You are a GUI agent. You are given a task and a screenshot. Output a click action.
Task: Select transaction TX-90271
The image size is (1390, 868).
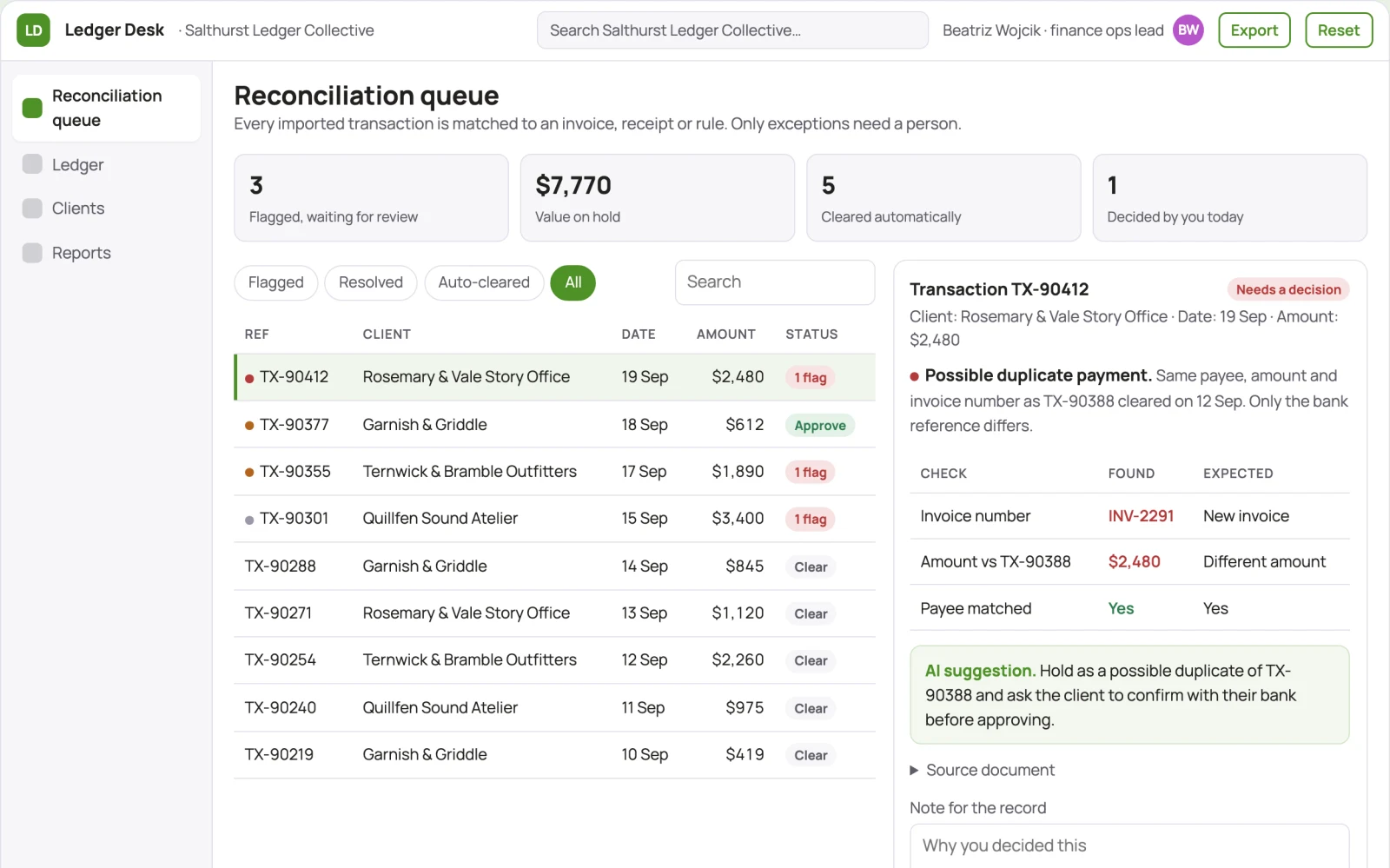click(x=554, y=613)
